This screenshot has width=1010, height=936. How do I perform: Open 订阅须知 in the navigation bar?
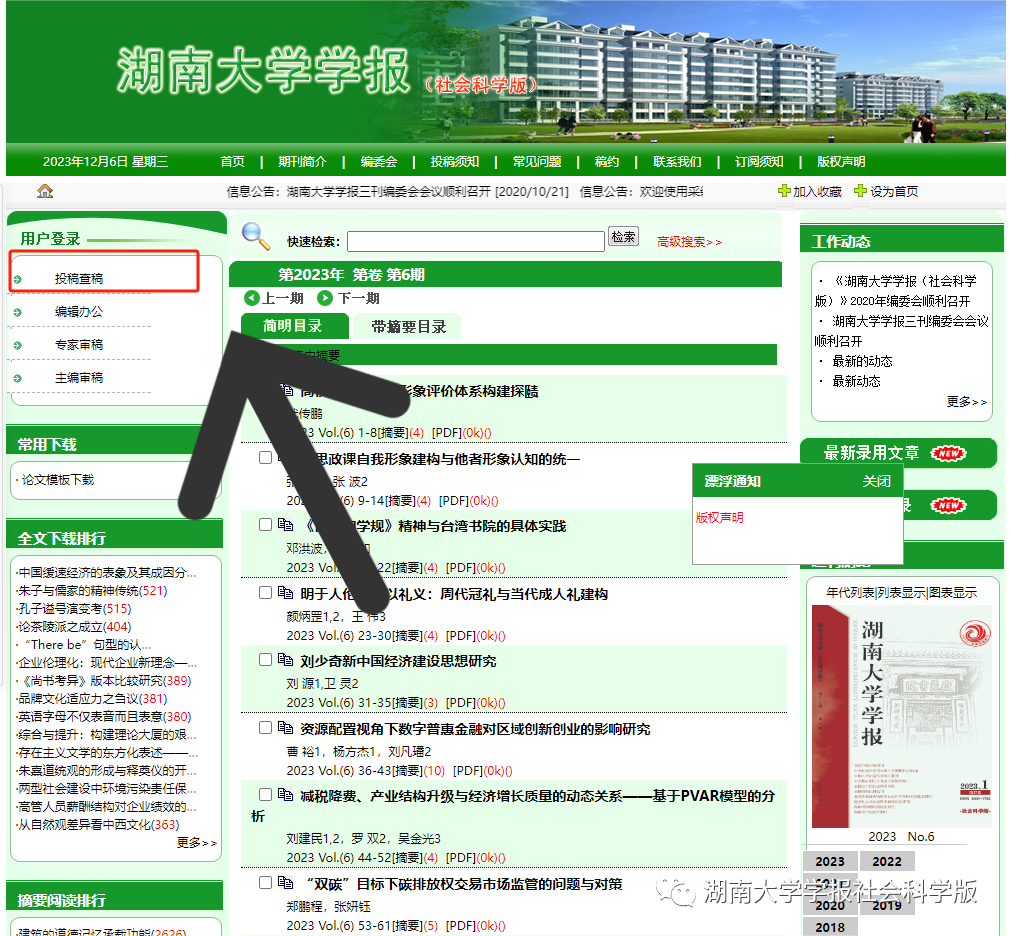tap(759, 162)
